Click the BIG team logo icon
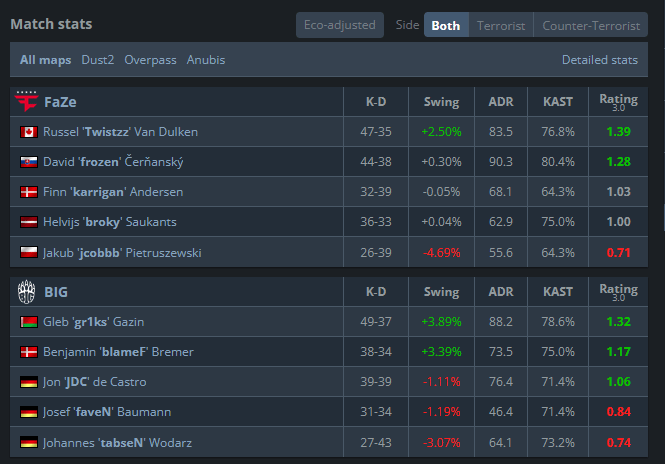The height and width of the screenshot is (464, 665). pos(27,292)
